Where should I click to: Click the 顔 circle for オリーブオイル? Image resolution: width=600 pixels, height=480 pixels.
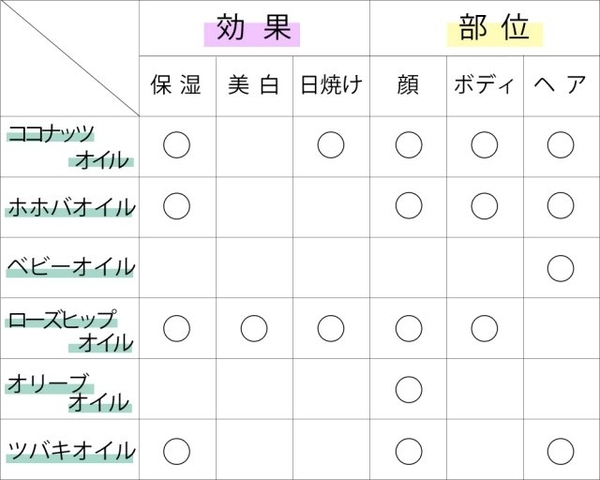click(408, 387)
